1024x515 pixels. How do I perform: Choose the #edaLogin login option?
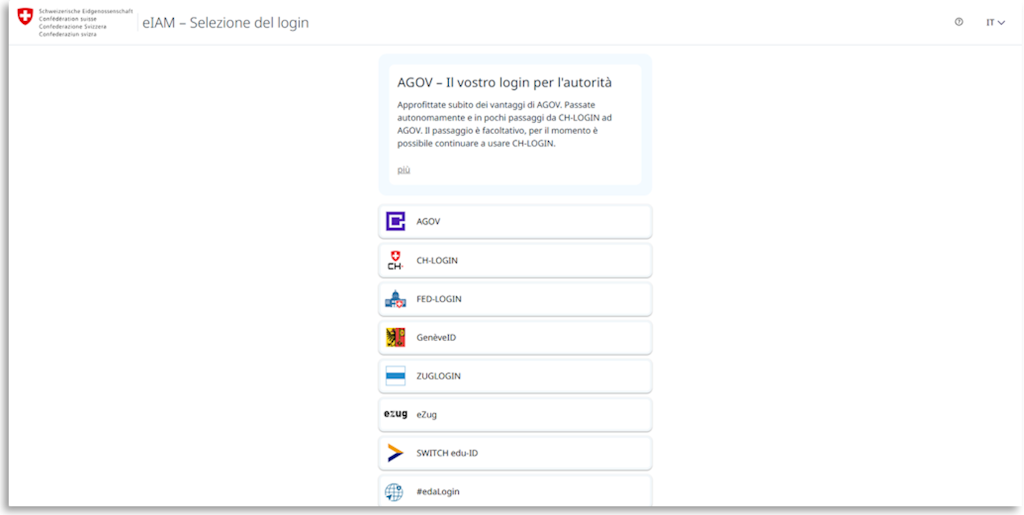tap(515, 491)
